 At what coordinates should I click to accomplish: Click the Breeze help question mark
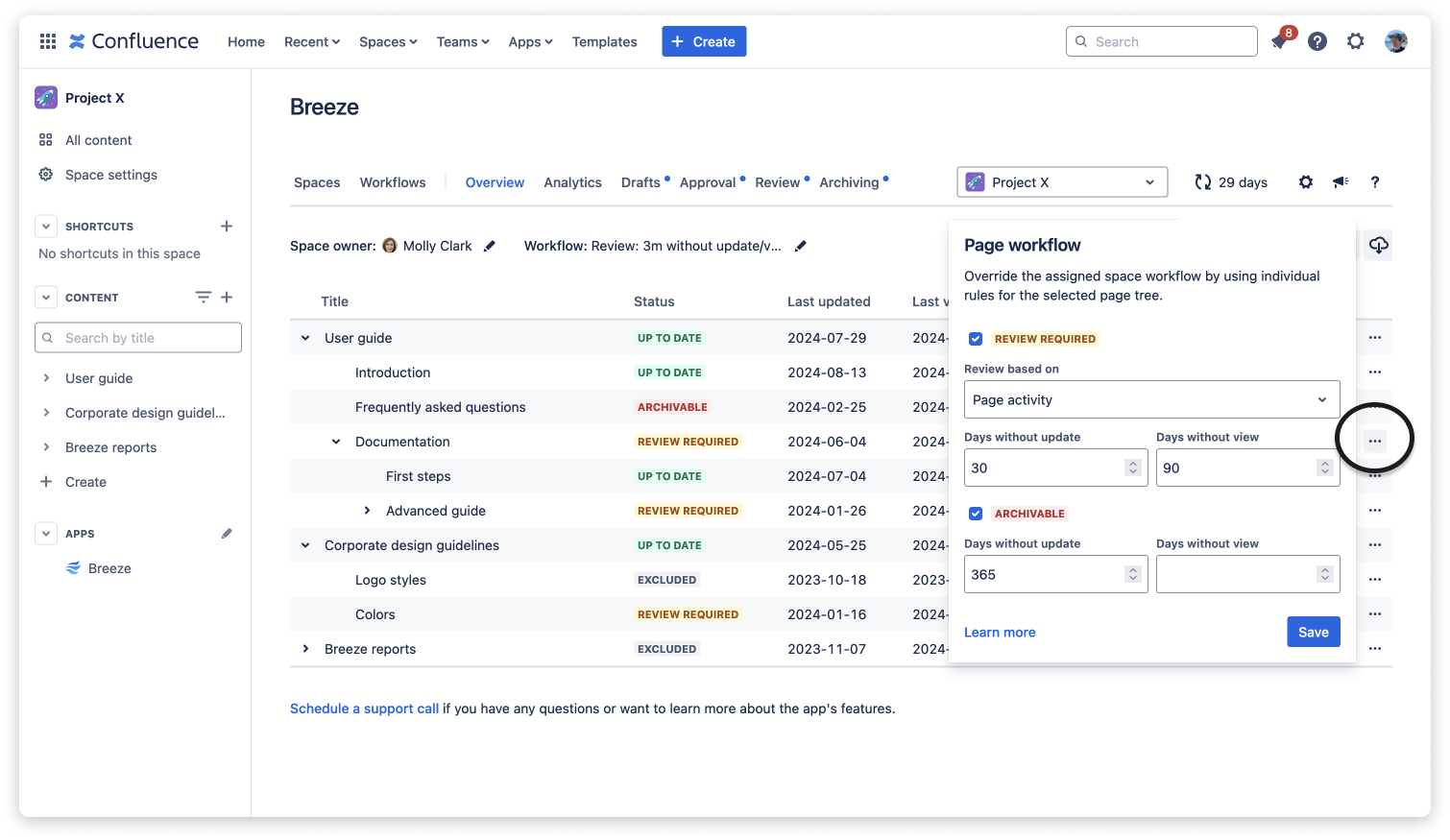(x=1375, y=182)
